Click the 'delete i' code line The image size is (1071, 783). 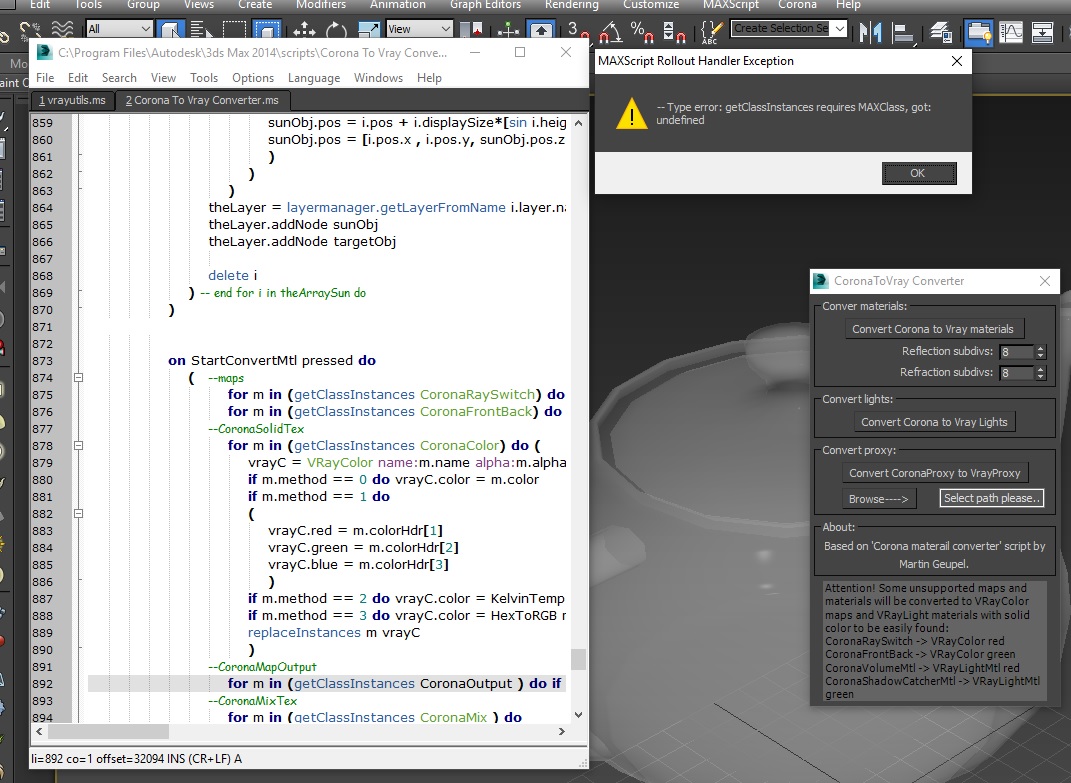coord(233,275)
